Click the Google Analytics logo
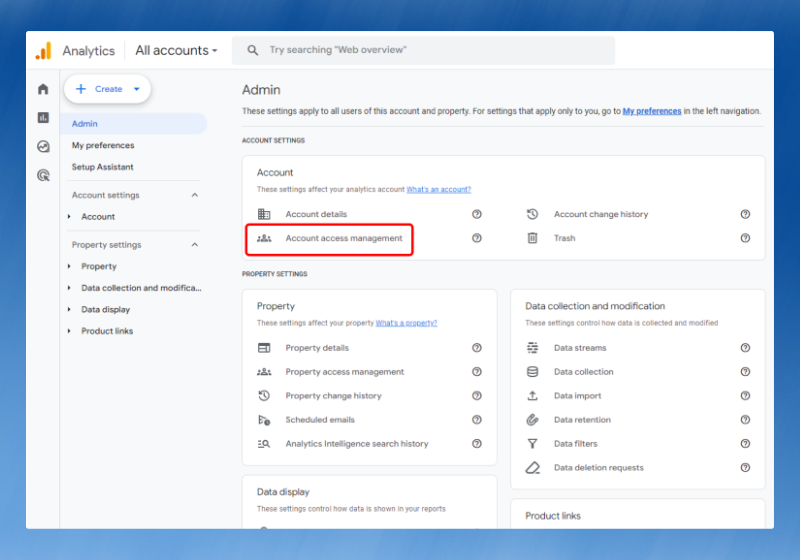 tap(43, 50)
